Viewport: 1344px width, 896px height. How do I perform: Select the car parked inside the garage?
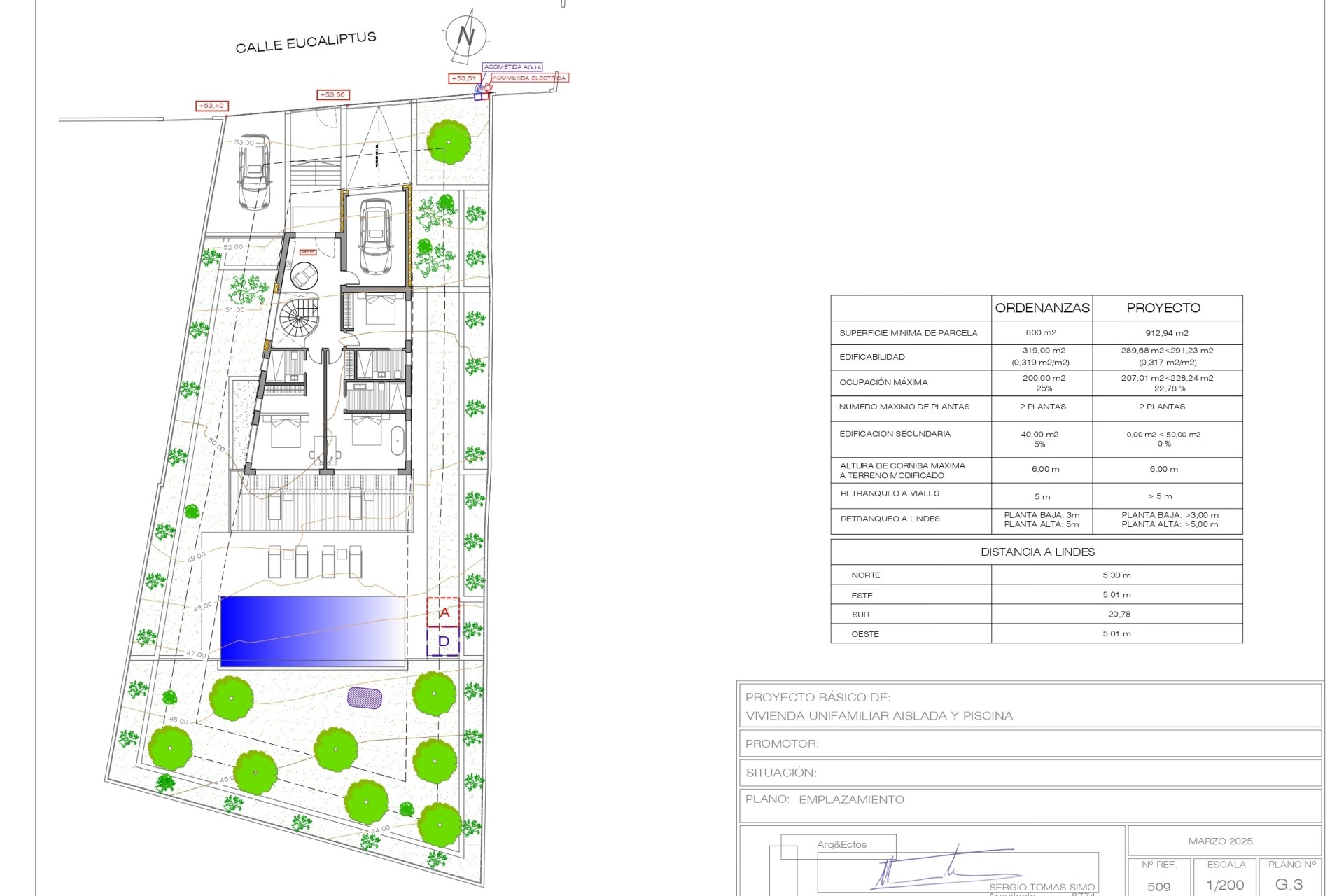point(376,237)
